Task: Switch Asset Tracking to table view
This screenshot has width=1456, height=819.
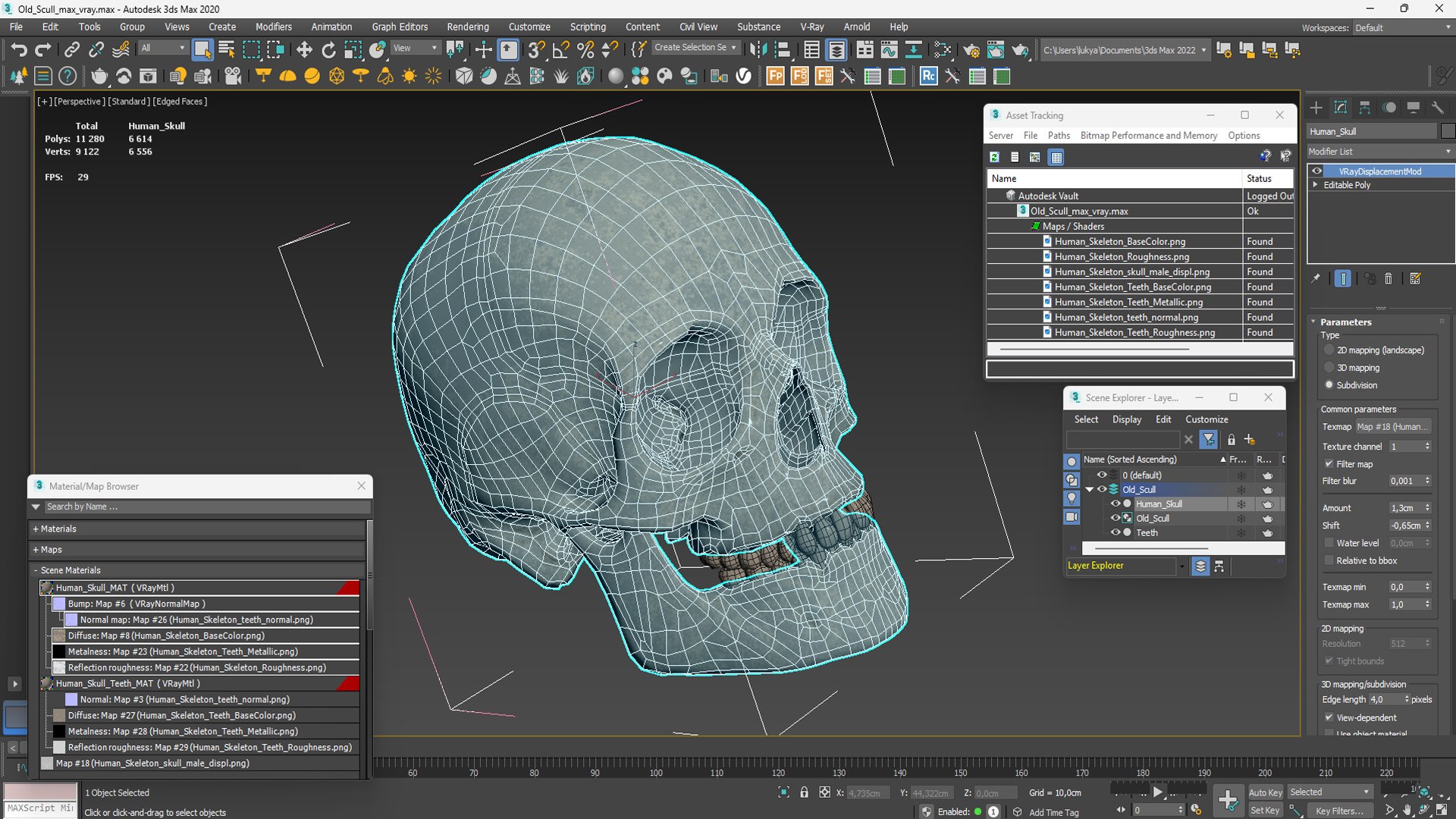Action: pos(1056,157)
